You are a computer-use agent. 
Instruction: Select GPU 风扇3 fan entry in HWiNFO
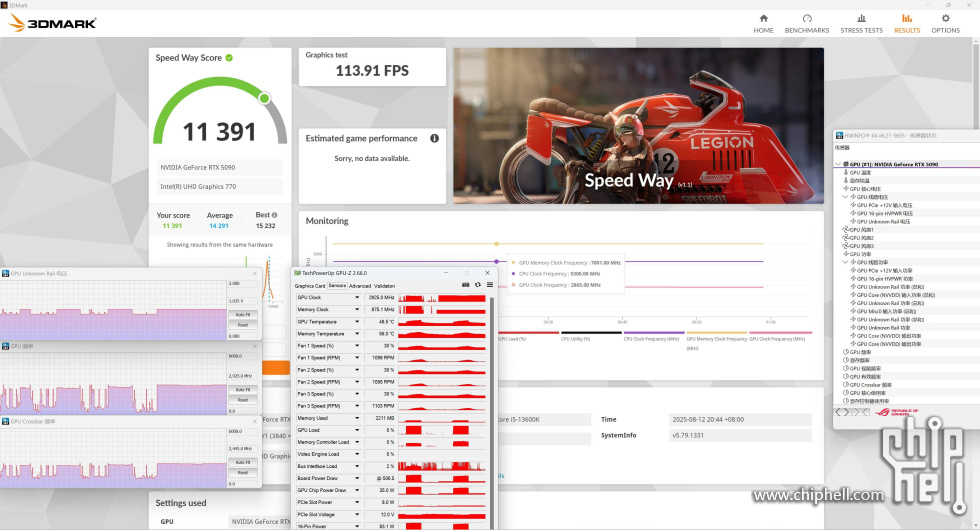pyautogui.click(x=861, y=246)
